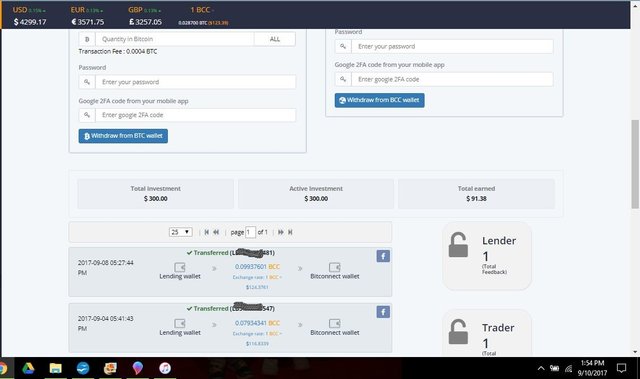Click key icon beside BCC password field
This screenshot has height=379, width=640.
tap(343, 47)
